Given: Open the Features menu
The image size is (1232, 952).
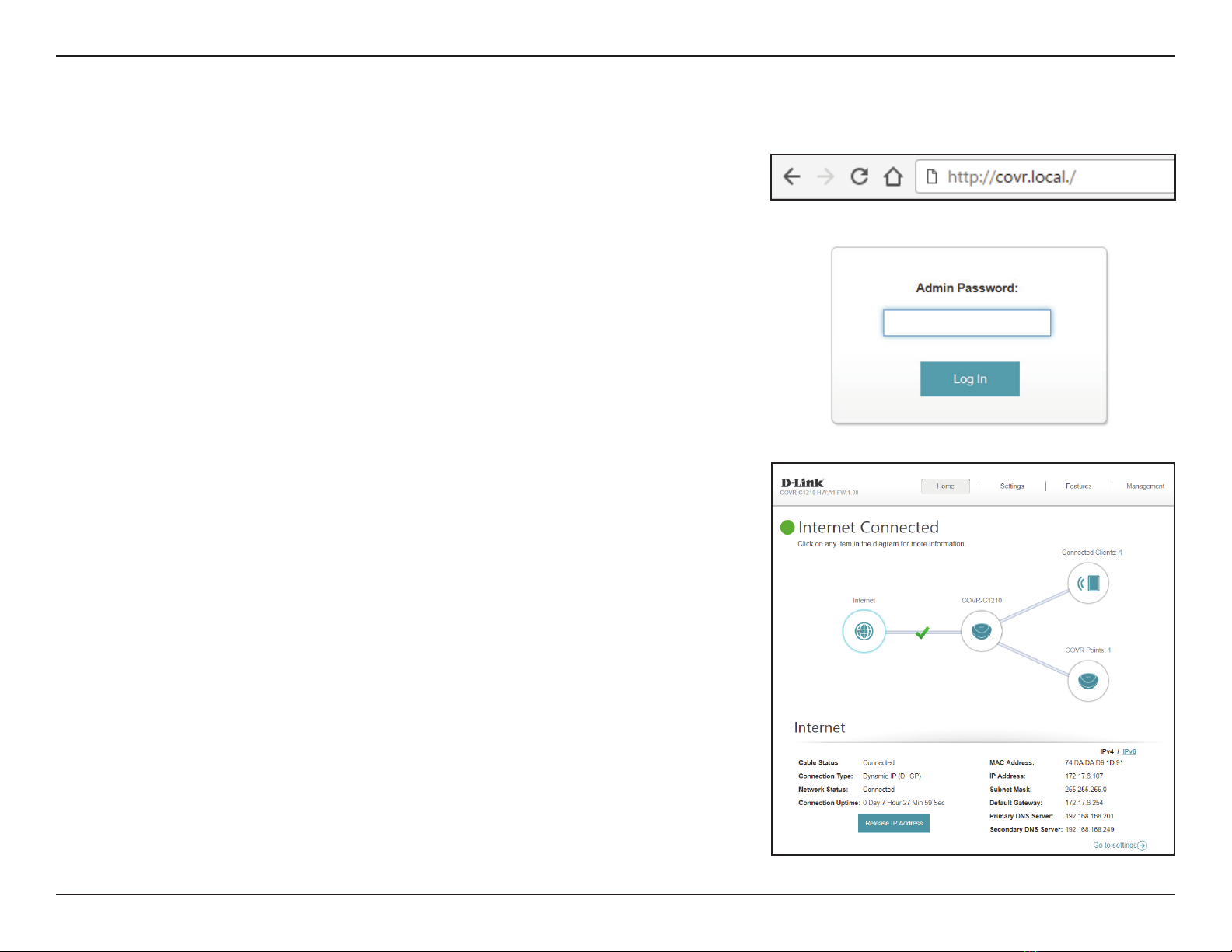Looking at the screenshot, I should tap(1078, 486).
